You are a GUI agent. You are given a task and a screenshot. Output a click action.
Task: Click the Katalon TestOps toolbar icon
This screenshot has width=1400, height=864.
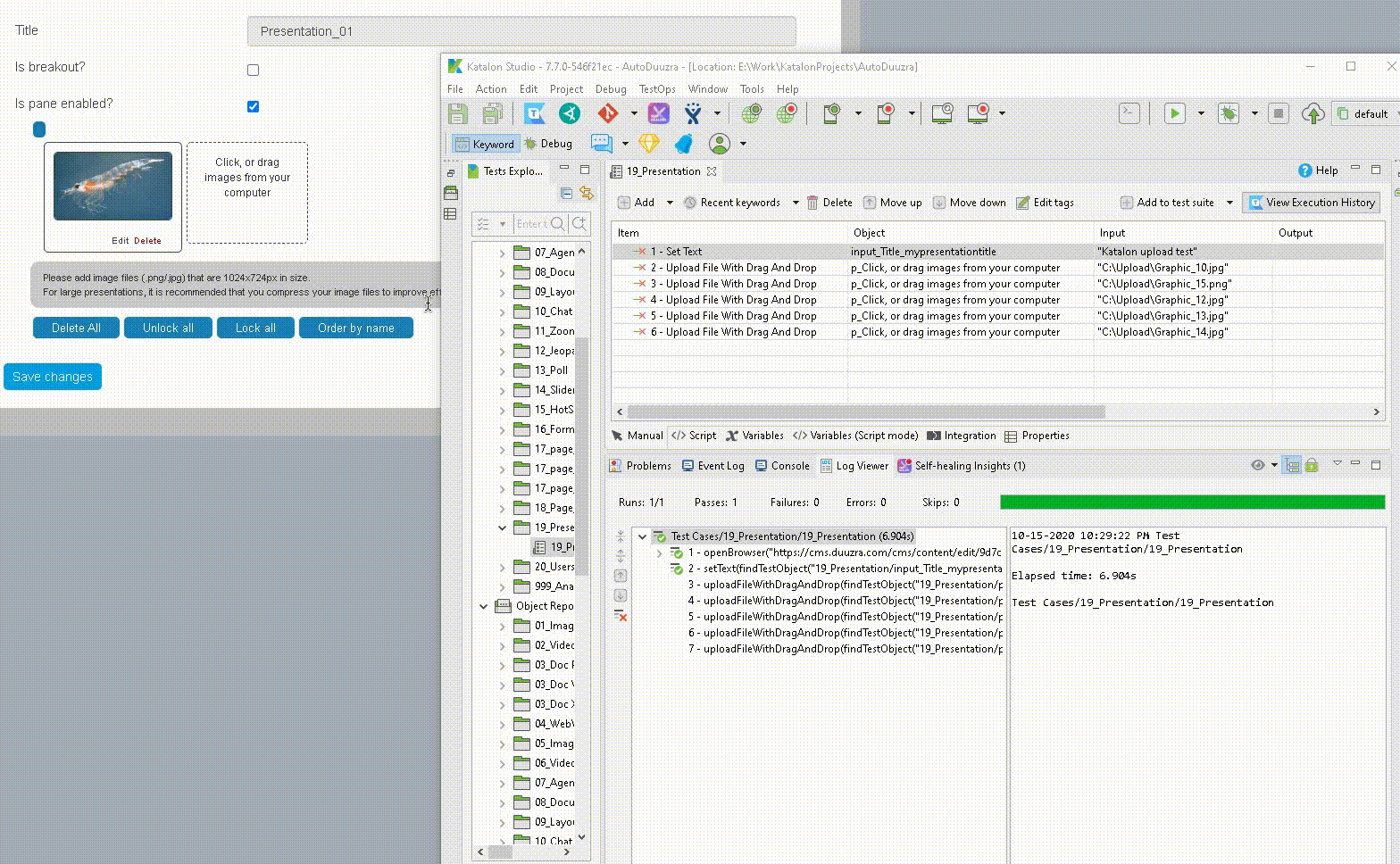pyautogui.click(x=535, y=113)
